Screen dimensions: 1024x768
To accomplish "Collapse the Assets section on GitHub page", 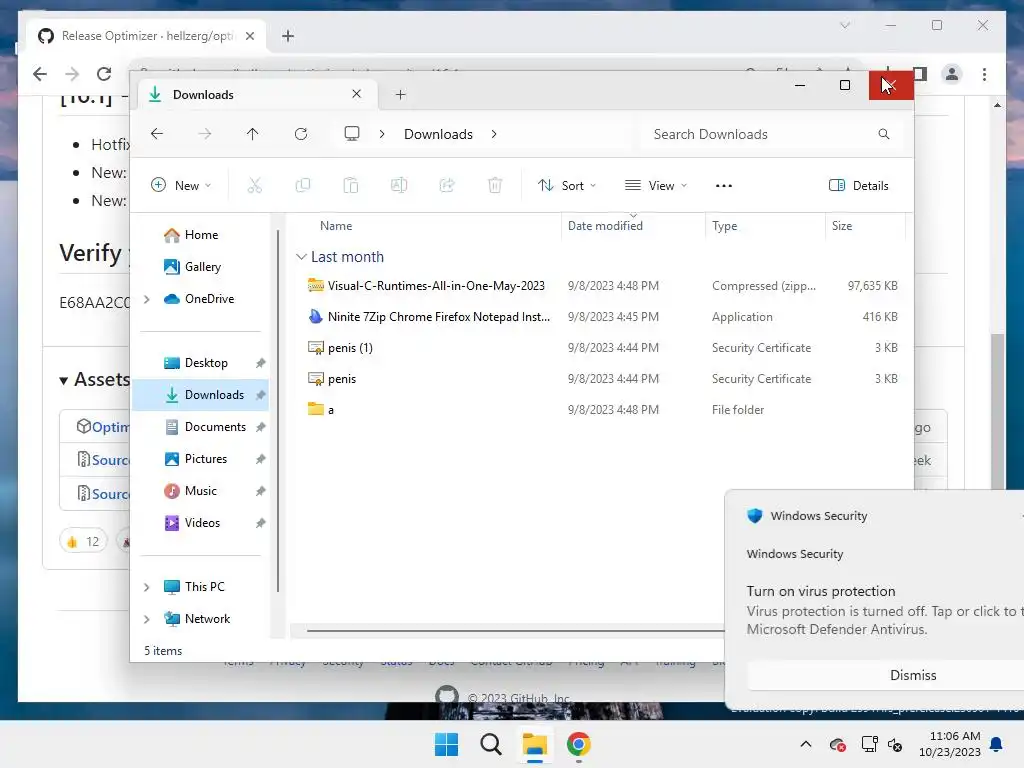I will point(63,381).
